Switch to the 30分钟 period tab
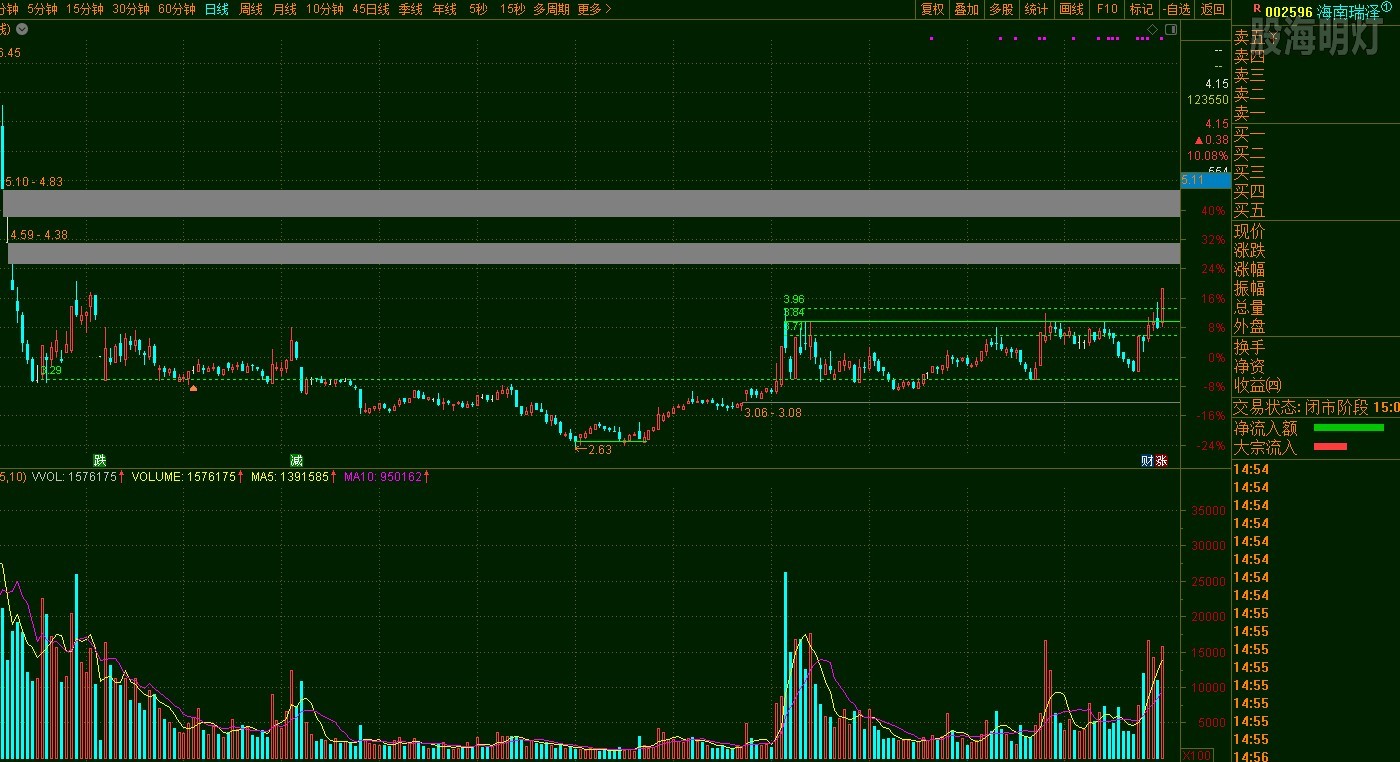1400x762 pixels. click(131, 9)
